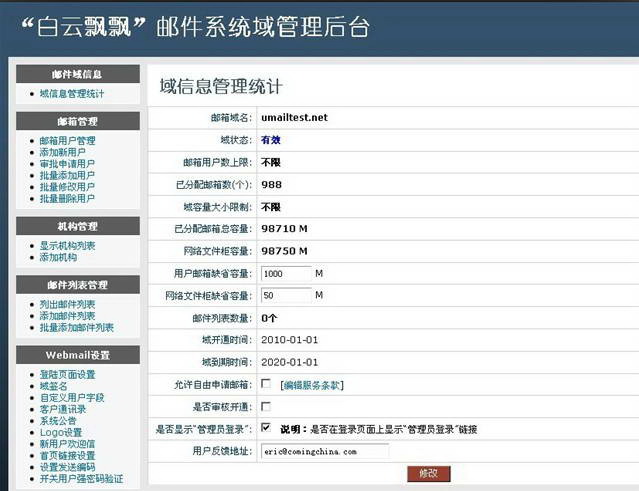The width and height of the screenshot is (639, 491).
Task: Select 批量添加邮件列表 link
Action: coord(77,327)
